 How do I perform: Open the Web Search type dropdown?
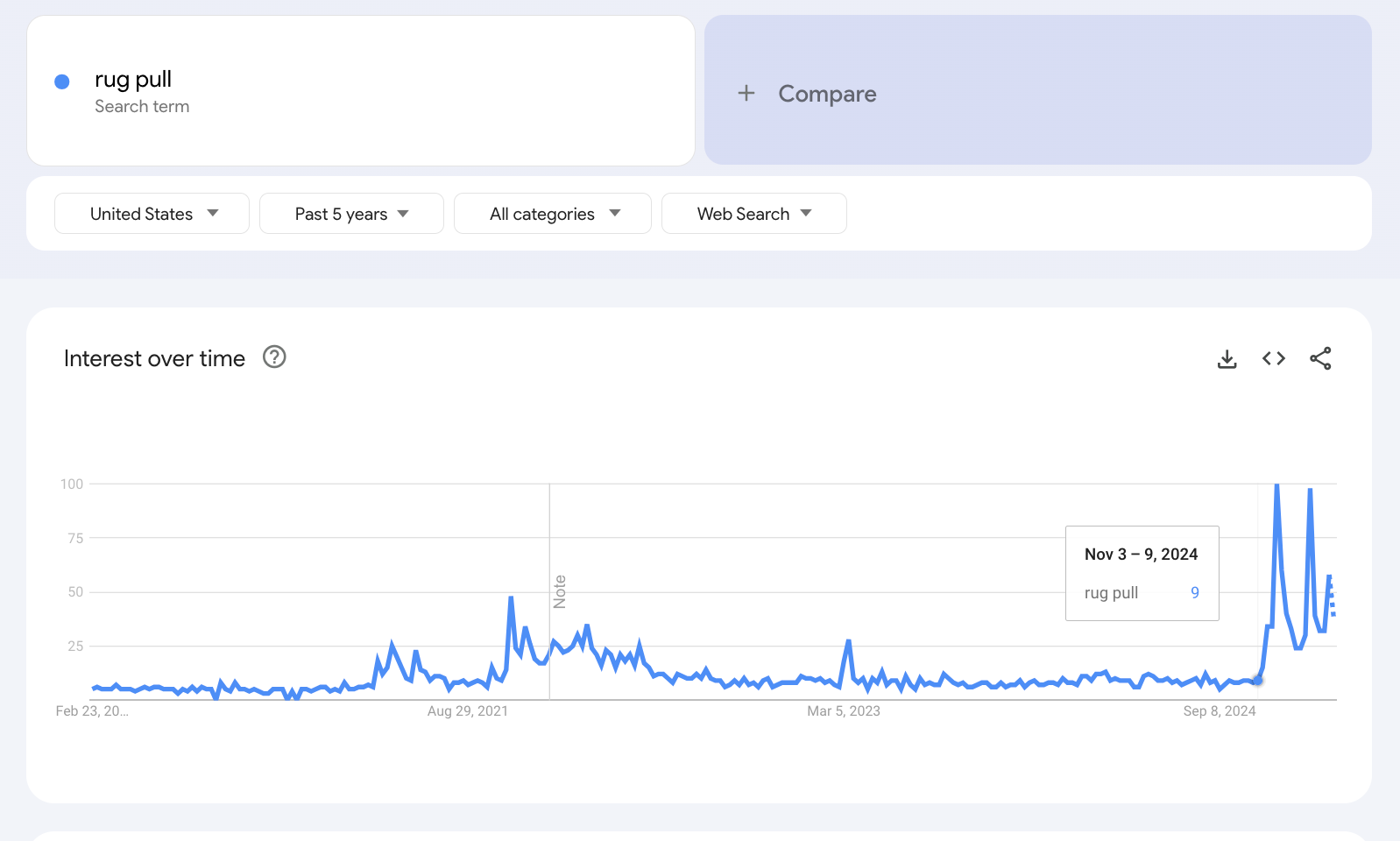753,214
